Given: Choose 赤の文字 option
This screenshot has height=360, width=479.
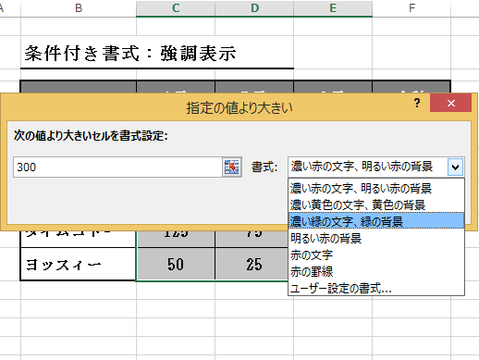Looking at the screenshot, I should pyautogui.click(x=376, y=255).
